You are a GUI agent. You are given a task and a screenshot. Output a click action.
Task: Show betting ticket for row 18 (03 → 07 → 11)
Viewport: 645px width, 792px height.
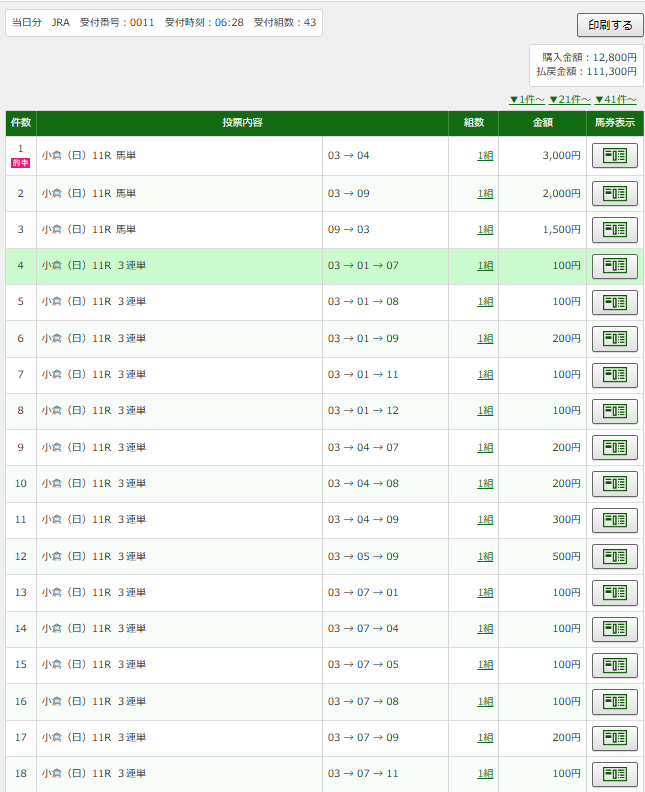[x=615, y=774]
